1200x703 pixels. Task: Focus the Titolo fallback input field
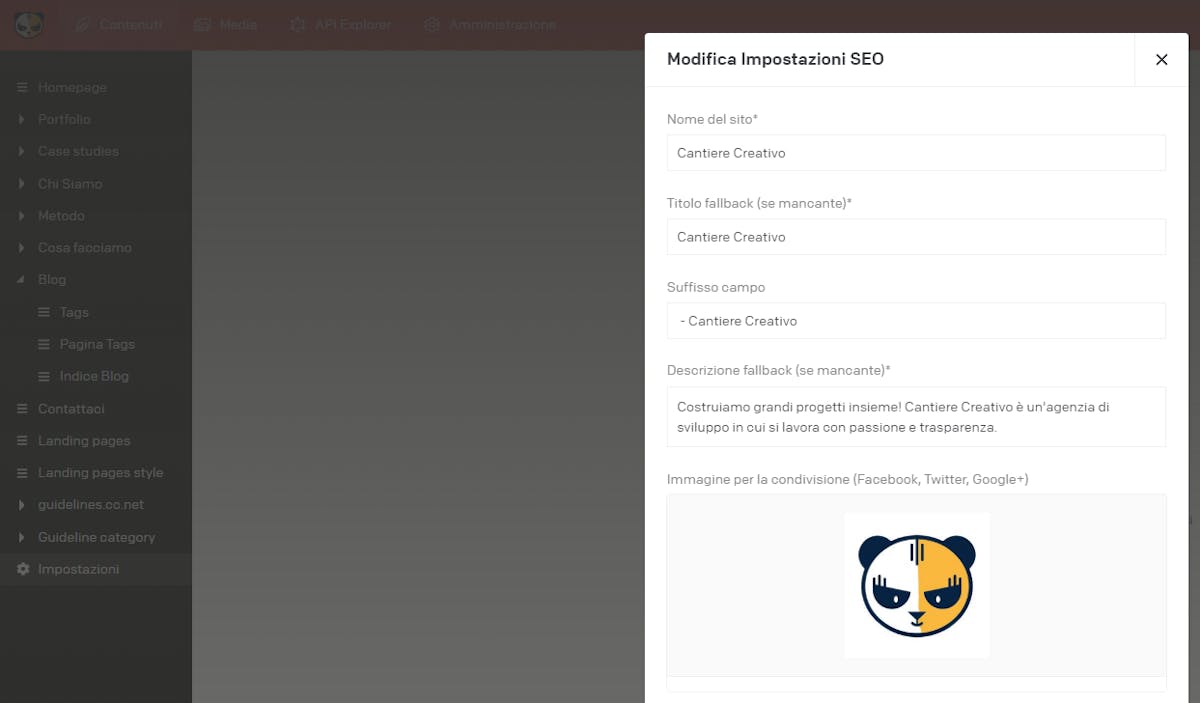916,237
